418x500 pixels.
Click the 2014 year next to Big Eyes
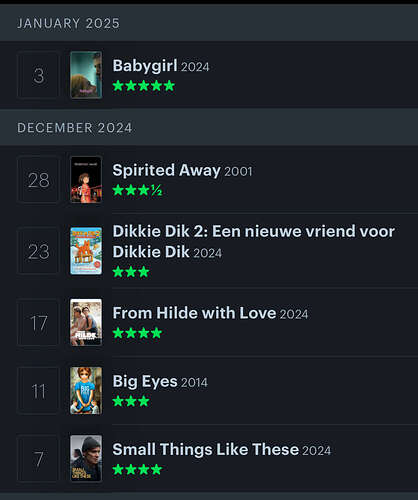194,383
